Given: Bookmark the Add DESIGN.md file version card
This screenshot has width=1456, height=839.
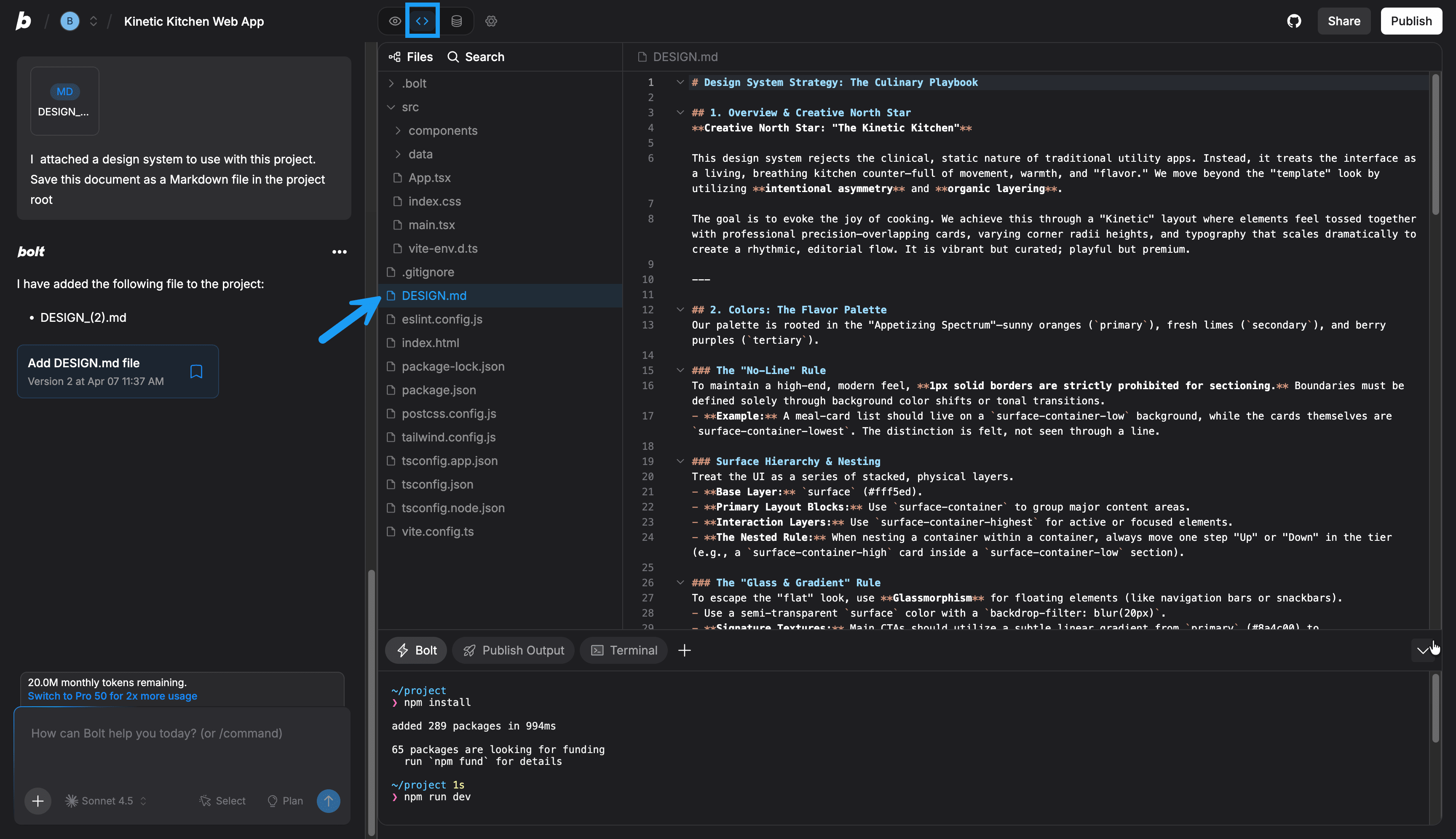Looking at the screenshot, I should 196,371.
